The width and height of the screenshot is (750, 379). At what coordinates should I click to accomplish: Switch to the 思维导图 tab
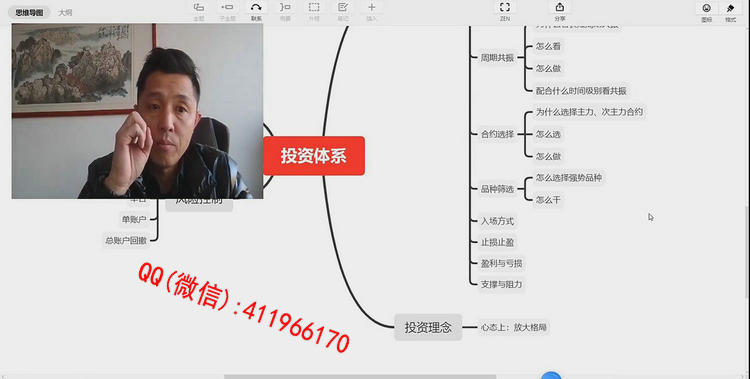tap(29, 12)
